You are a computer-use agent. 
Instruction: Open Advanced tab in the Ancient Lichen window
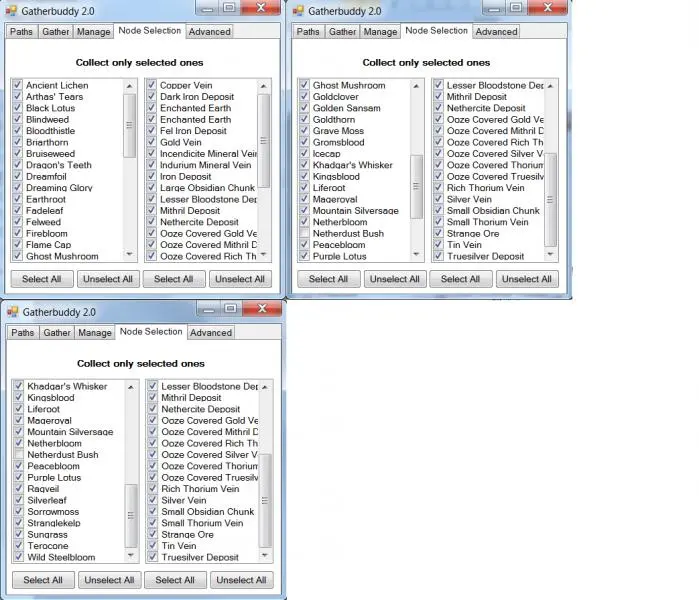[210, 32]
